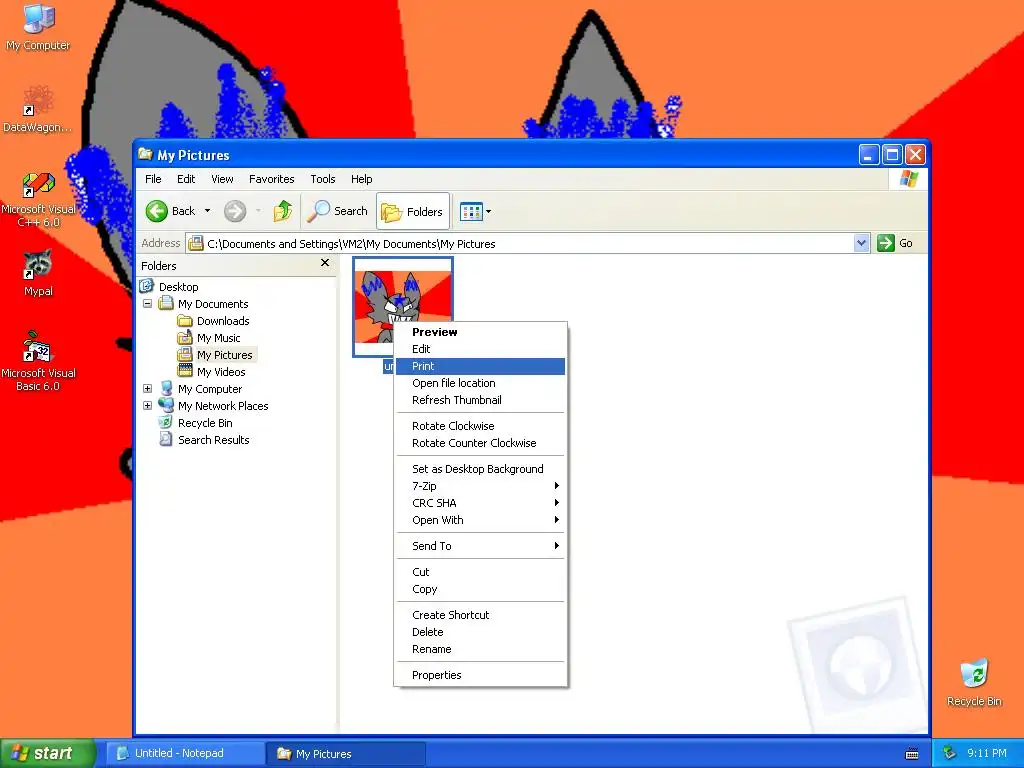Viewport: 1024px width, 768px height.
Task: Choose Rename in context menu
Action: click(x=481, y=649)
